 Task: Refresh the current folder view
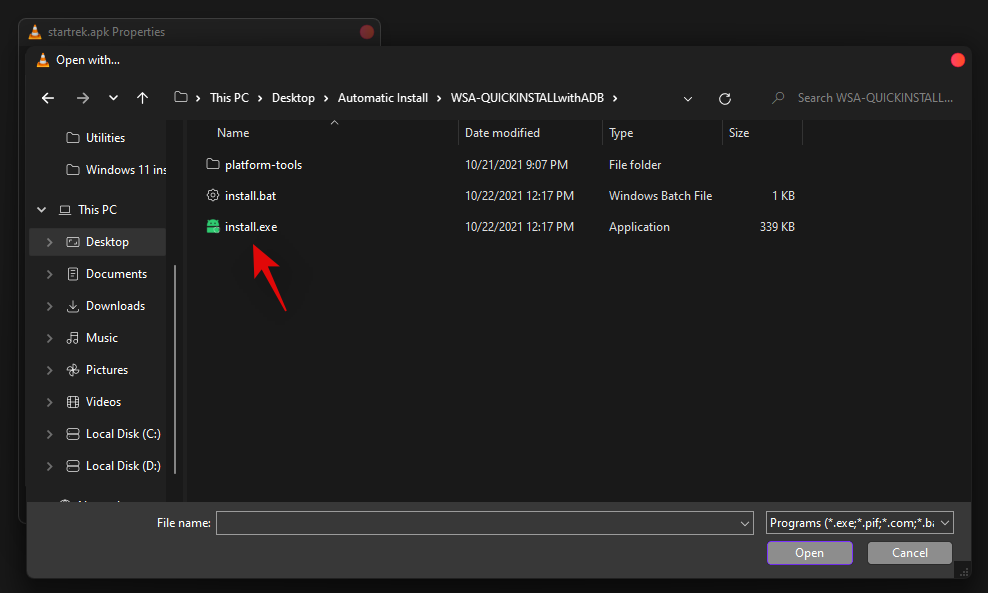point(725,98)
